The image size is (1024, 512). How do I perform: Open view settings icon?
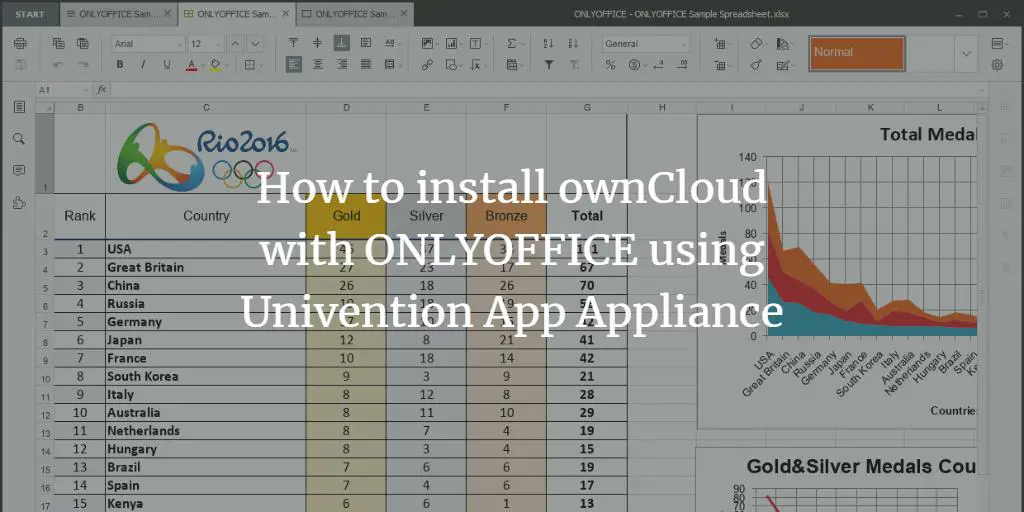997,43
